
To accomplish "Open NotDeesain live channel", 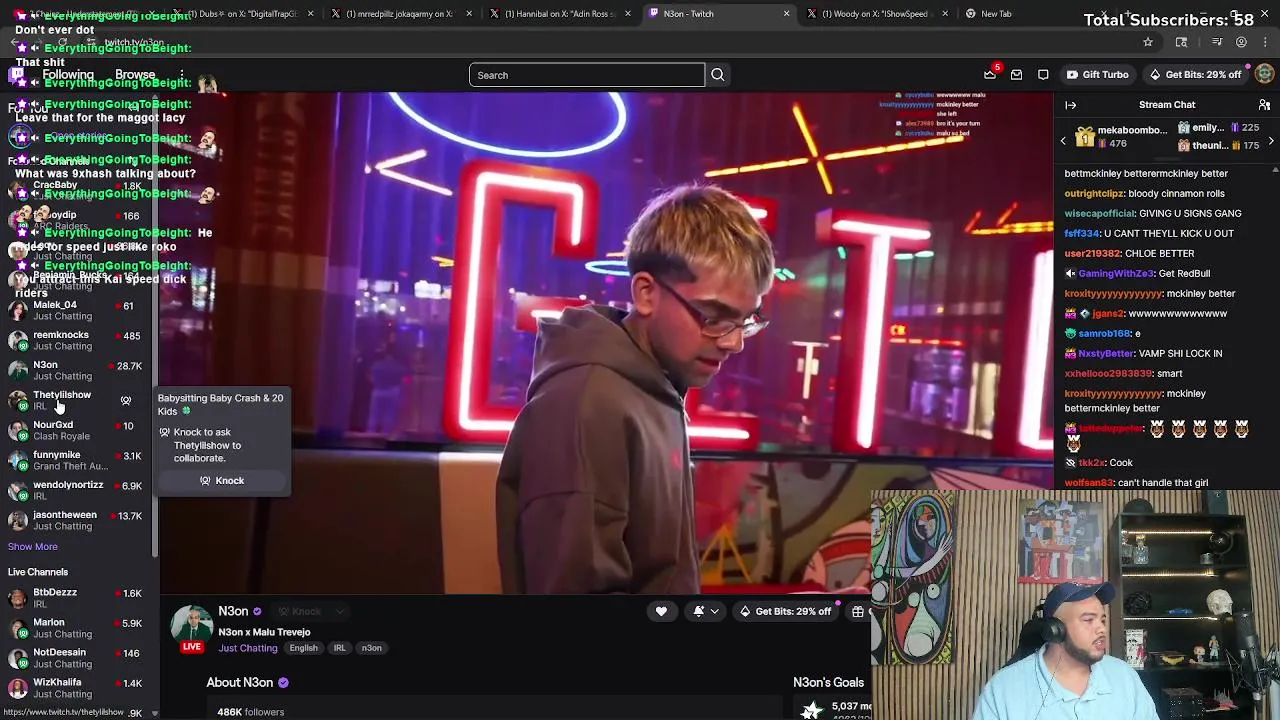I will 75,658.
